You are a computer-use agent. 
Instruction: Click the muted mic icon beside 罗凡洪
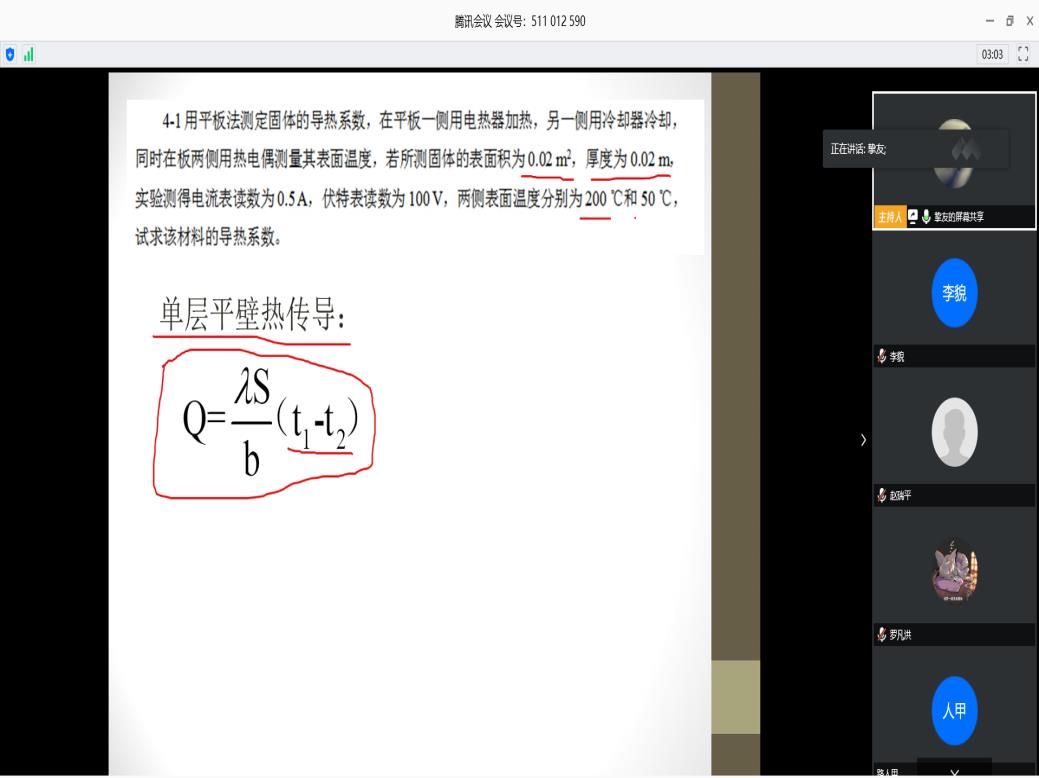pyautogui.click(x=881, y=634)
